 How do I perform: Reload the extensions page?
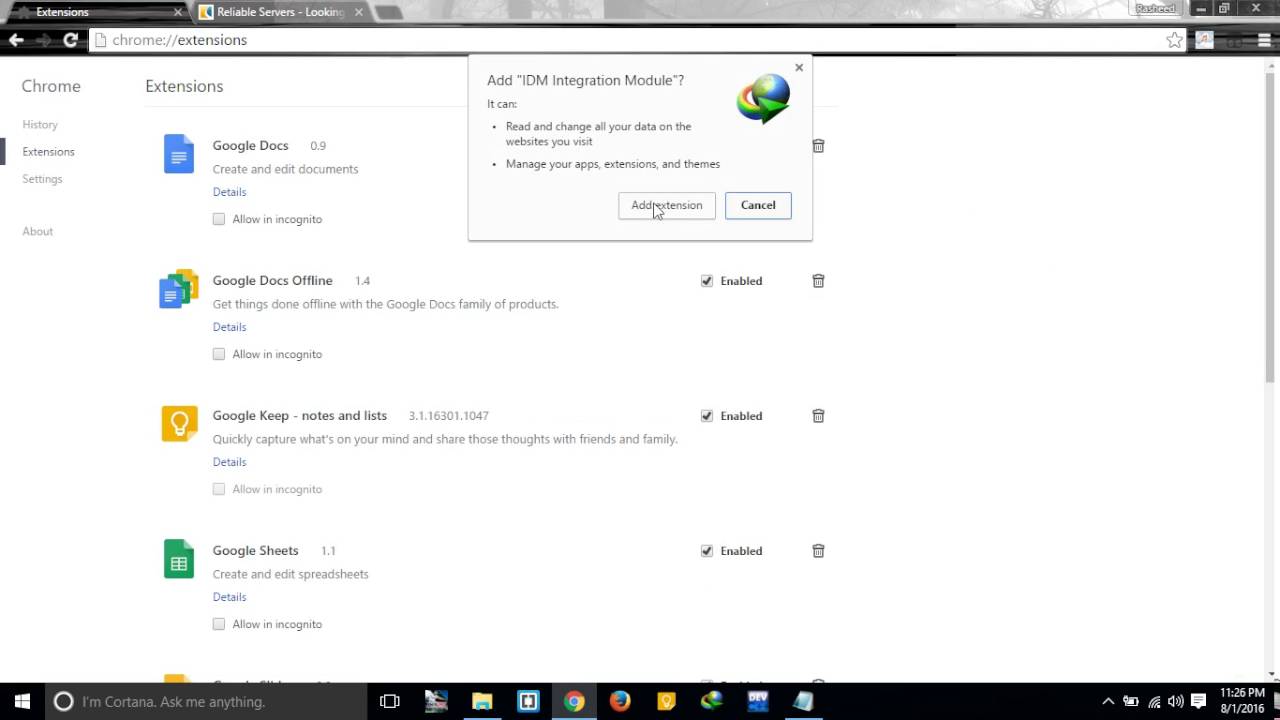(70, 40)
